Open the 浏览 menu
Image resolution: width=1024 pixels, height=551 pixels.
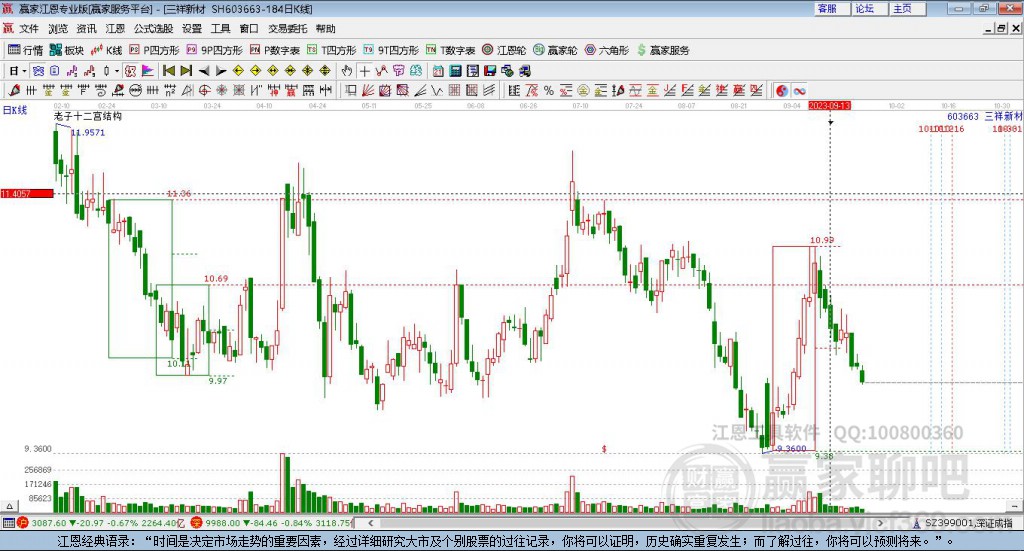57,29
